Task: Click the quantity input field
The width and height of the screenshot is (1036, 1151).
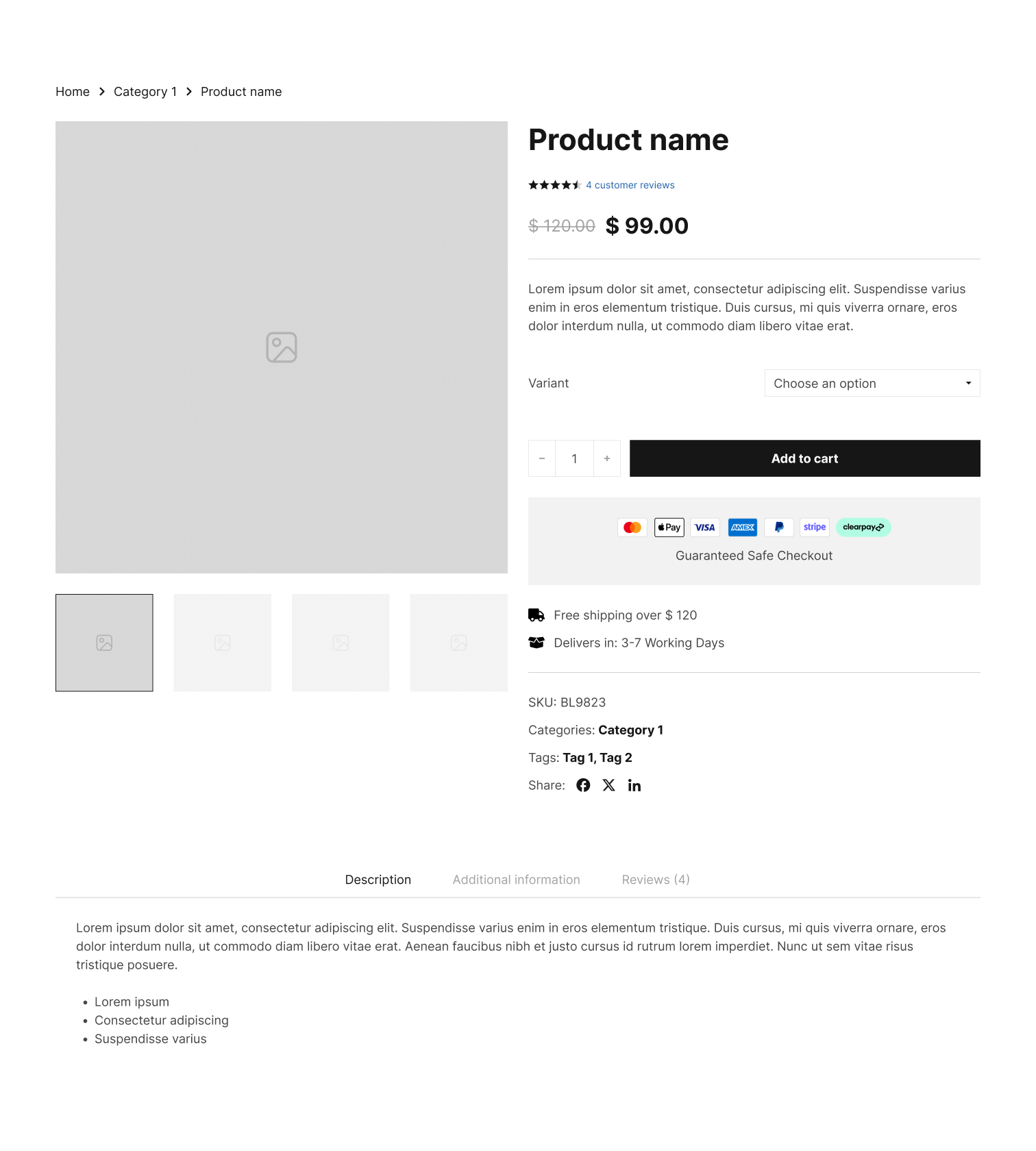Action: click(x=574, y=458)
